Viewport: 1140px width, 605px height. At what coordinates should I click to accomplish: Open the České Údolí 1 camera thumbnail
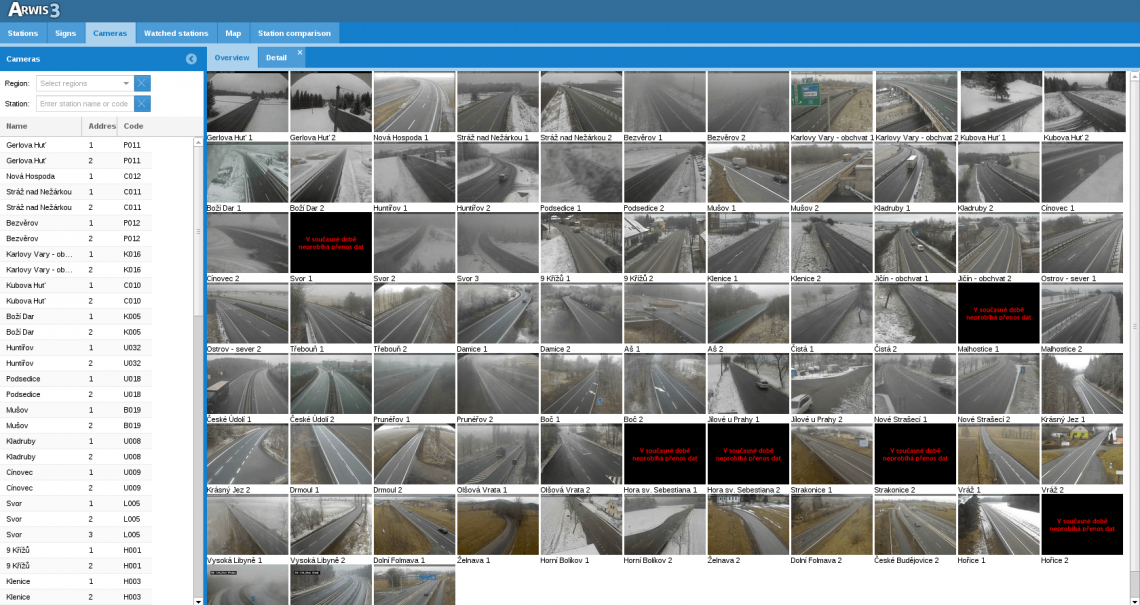pyautogui.click(x=247, y=384)
